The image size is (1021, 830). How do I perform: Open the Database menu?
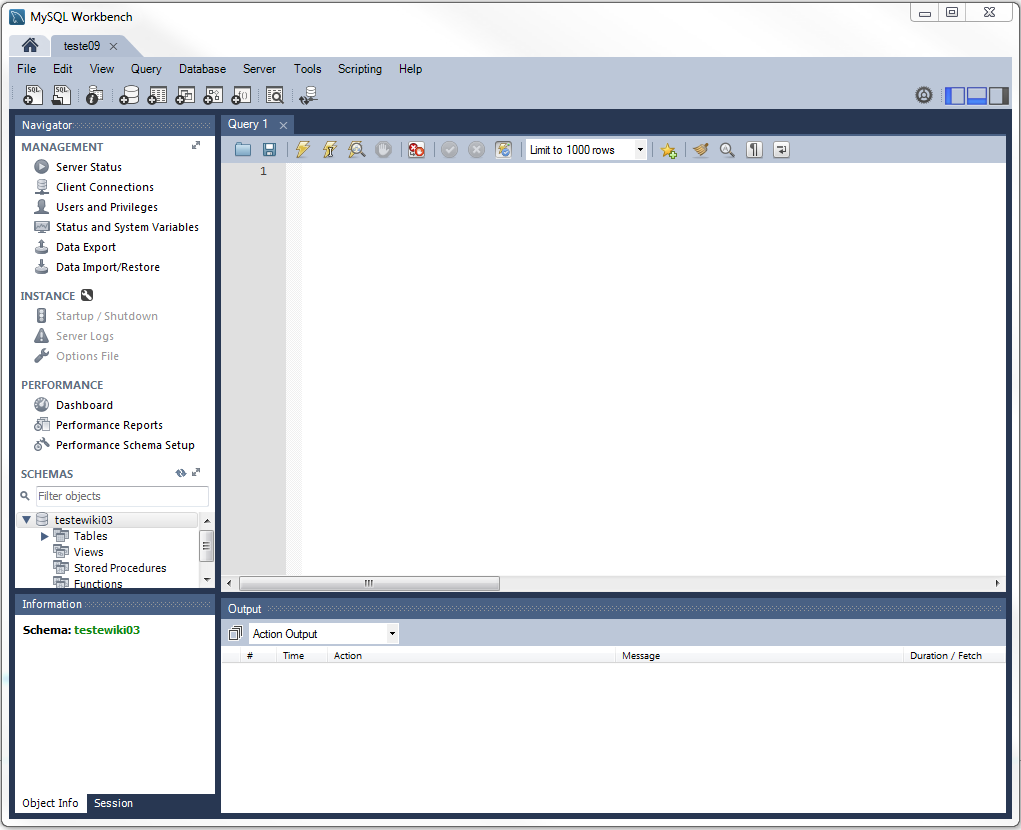tap(202, 69)
